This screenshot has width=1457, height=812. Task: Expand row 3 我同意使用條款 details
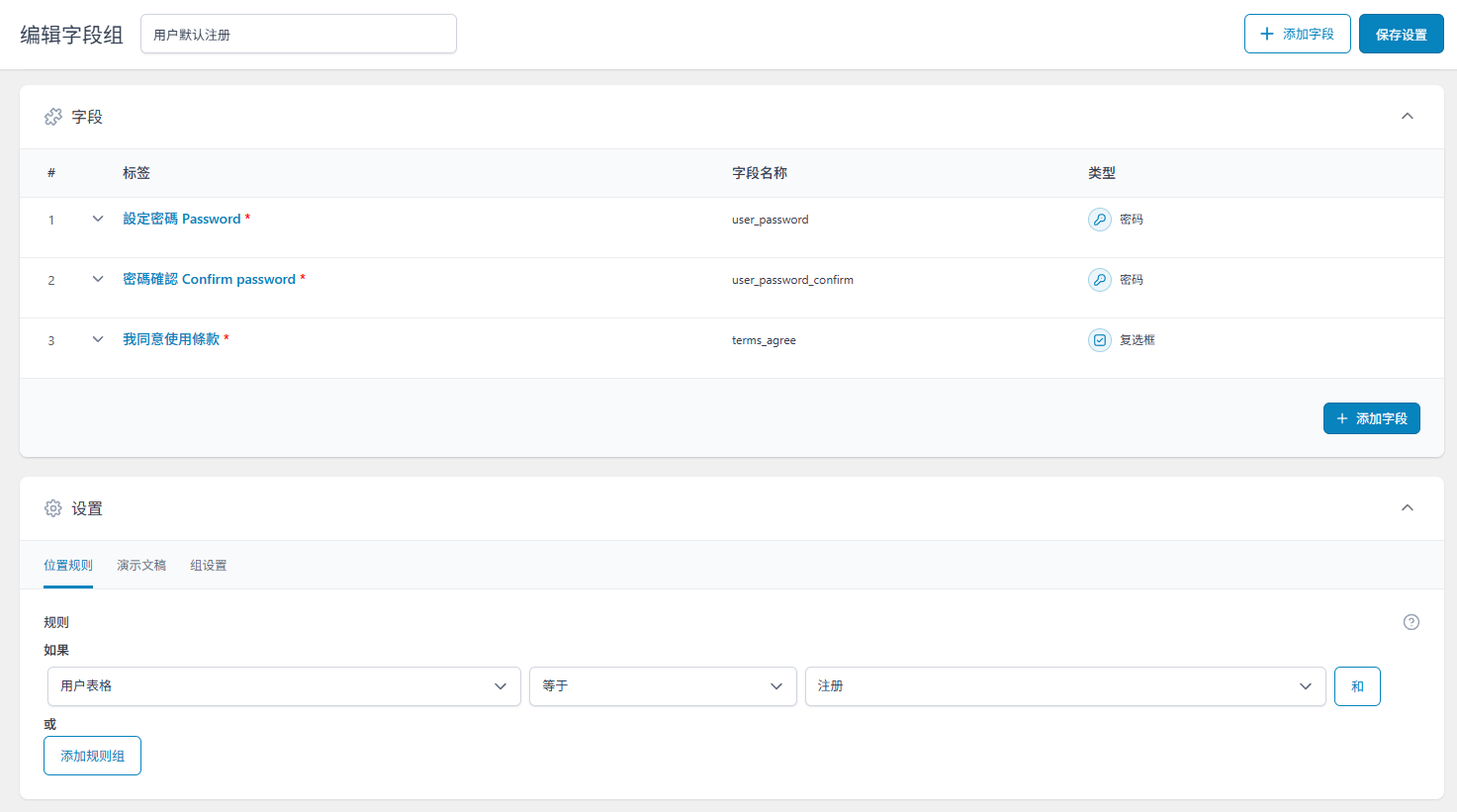click(x=98, y=339)
